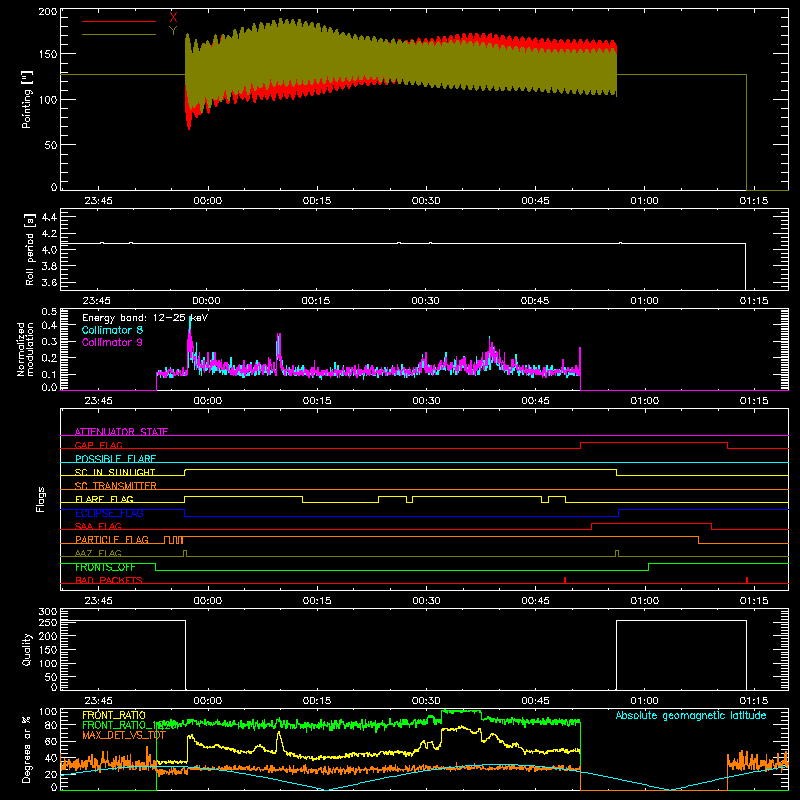Click the FLARE_FLAG label

point(104,499)
